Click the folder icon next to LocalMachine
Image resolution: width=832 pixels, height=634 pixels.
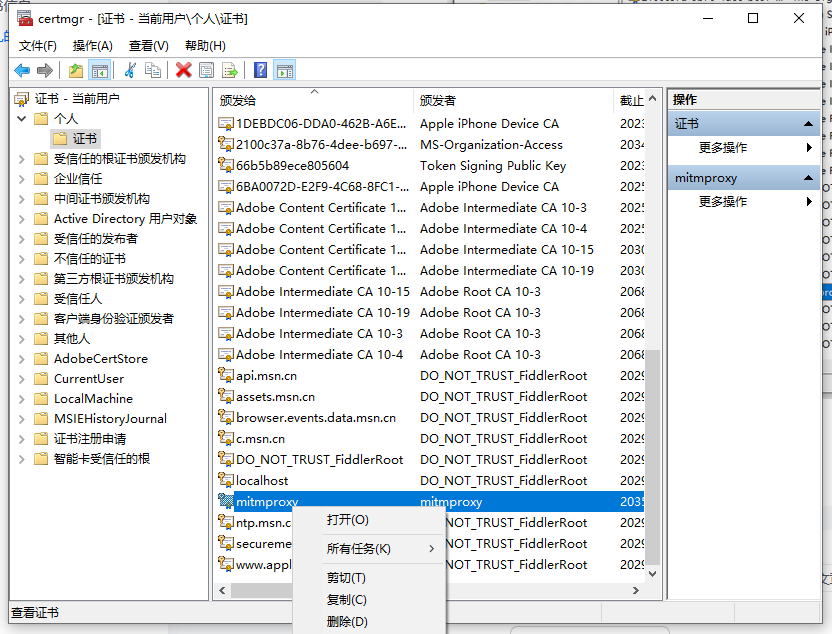[41, 398]
